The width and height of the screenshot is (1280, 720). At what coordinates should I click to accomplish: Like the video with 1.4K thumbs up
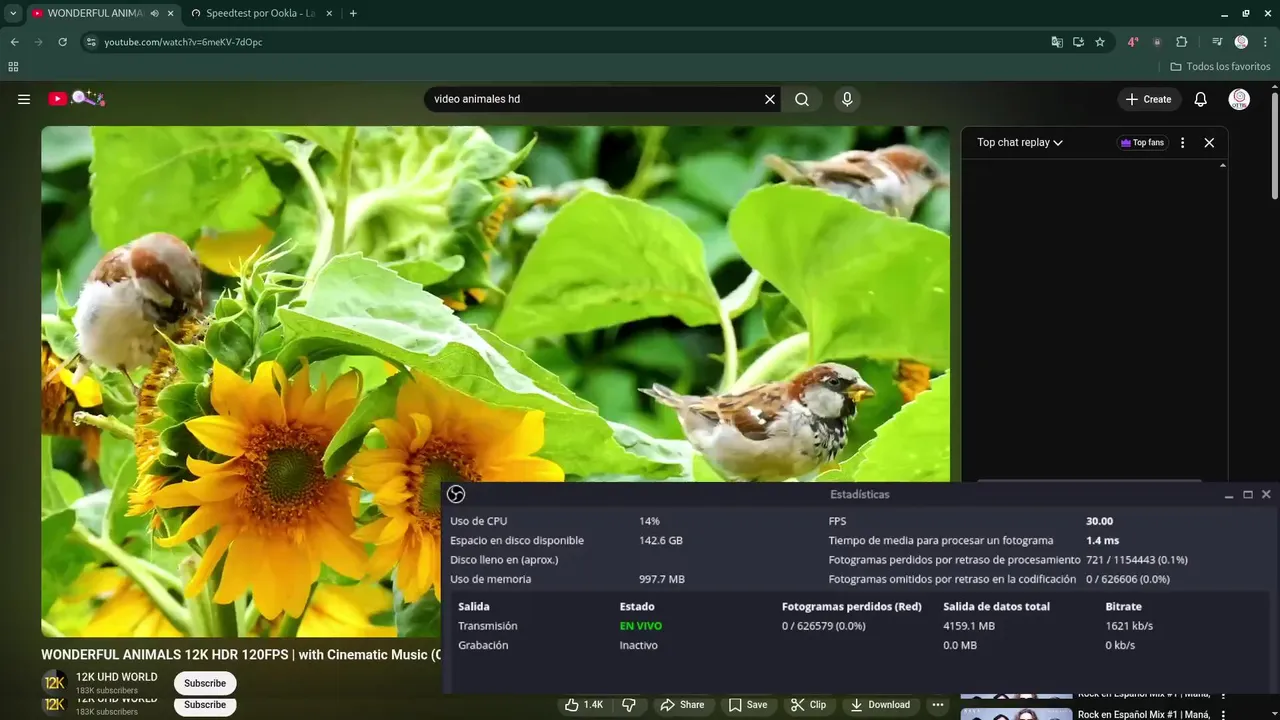coord(584,705)
